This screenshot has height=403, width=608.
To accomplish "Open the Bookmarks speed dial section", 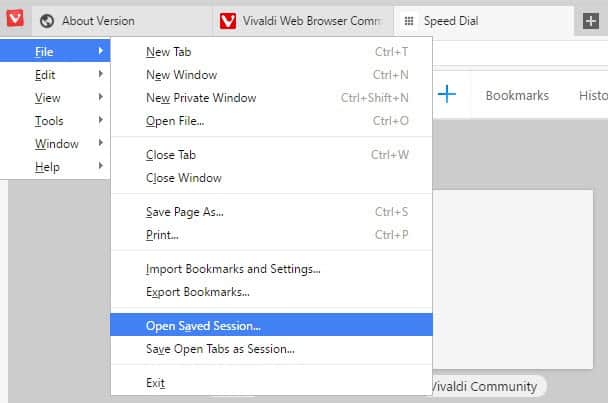I will pos(517,95).
